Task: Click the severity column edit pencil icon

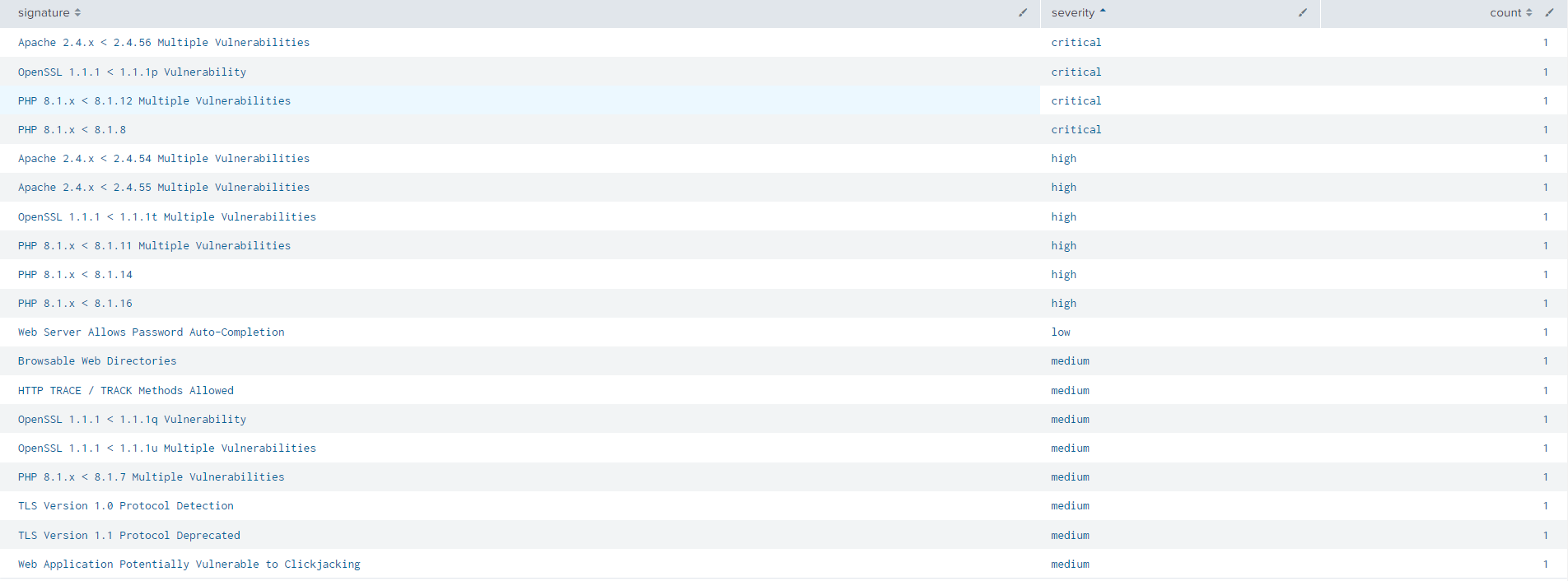Action: click(x=1303, y=12)
